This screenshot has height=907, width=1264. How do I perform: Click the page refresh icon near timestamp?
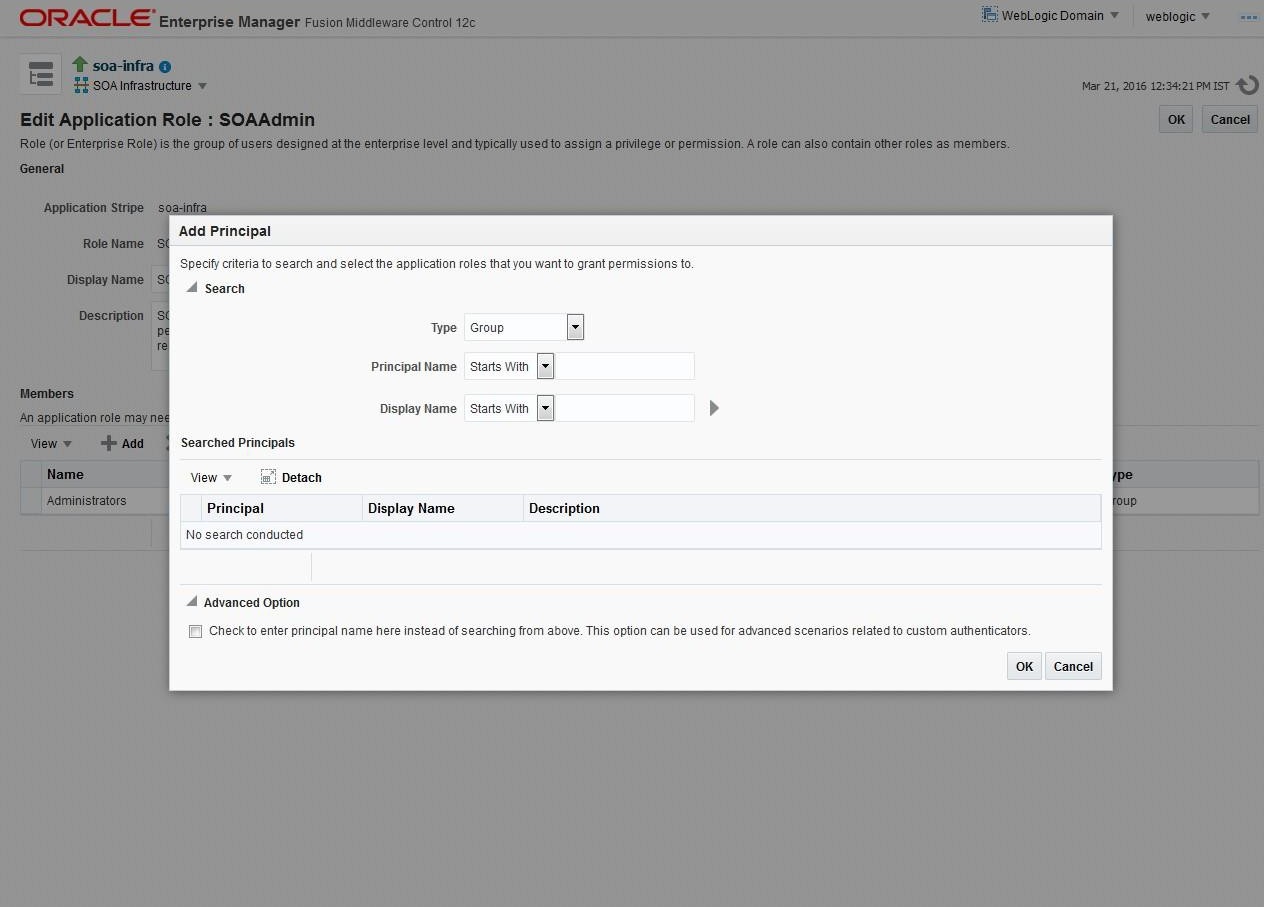[1247, 86]
